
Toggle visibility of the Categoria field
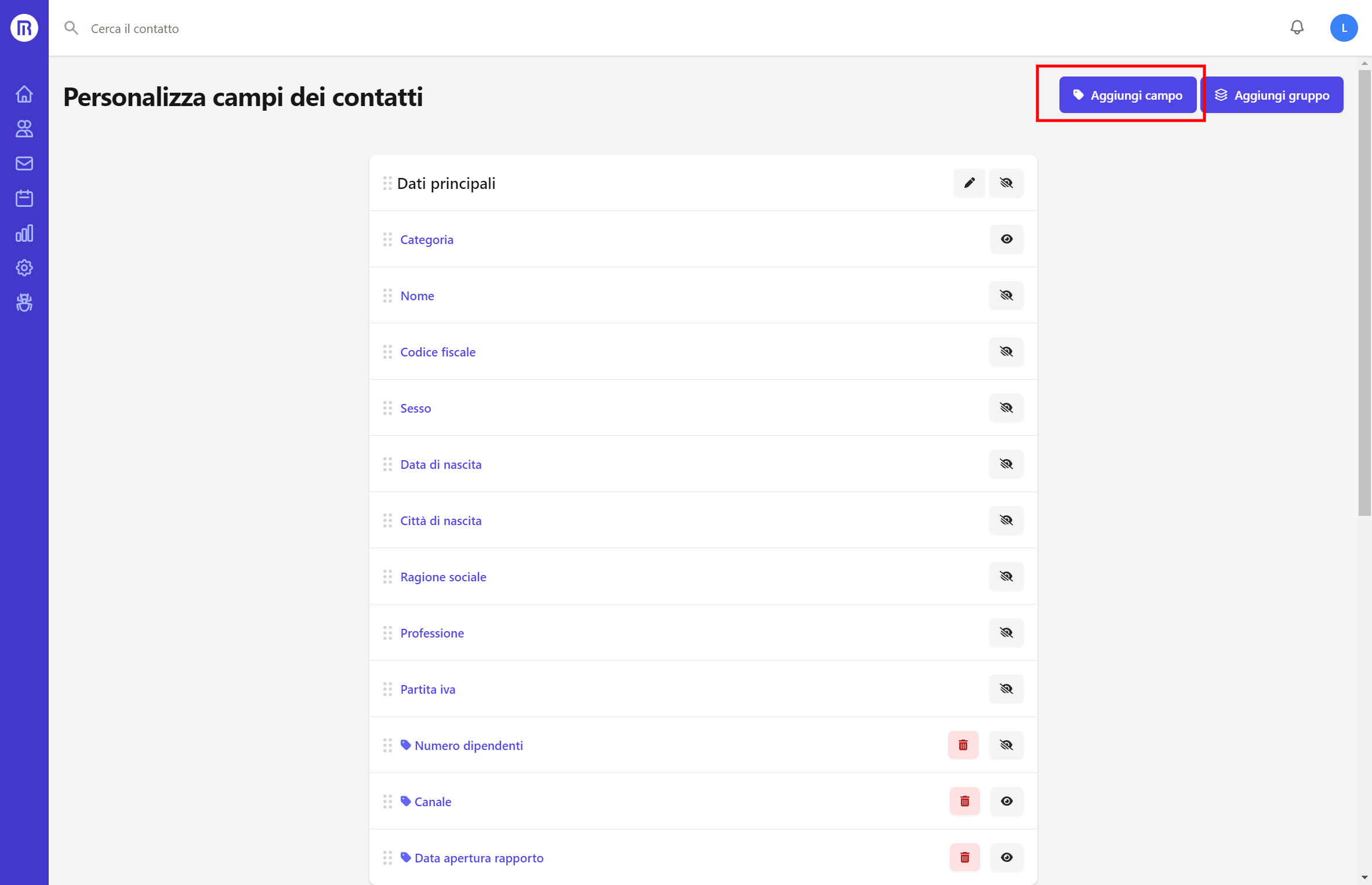point(1006,239)
